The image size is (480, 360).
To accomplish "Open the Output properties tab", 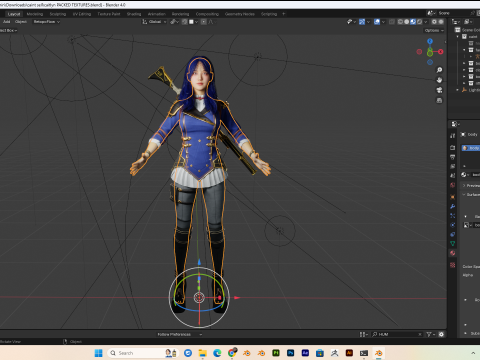I will (x=453, y=157).
